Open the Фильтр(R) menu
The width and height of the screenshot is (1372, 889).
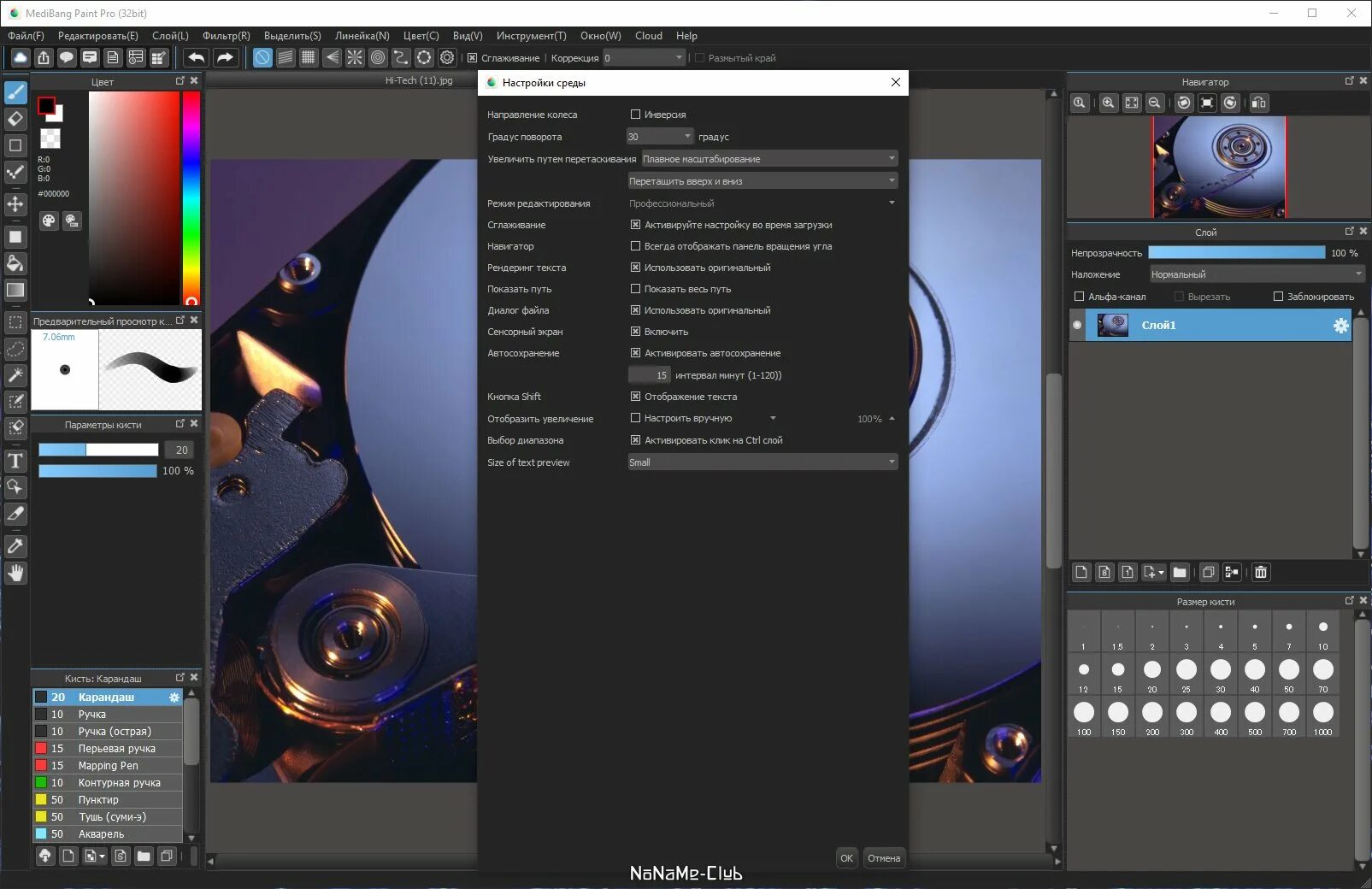(227, 36)
